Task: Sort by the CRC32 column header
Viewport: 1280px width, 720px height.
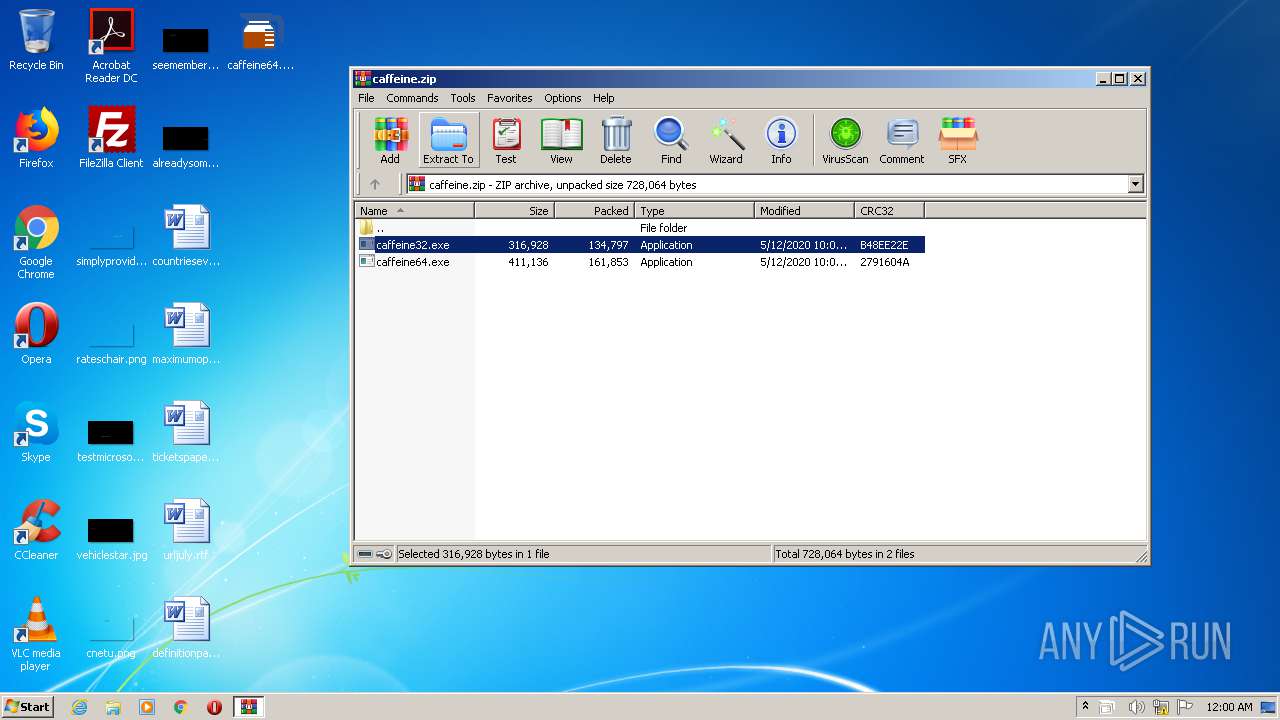Action: click(x=889, y=210)
